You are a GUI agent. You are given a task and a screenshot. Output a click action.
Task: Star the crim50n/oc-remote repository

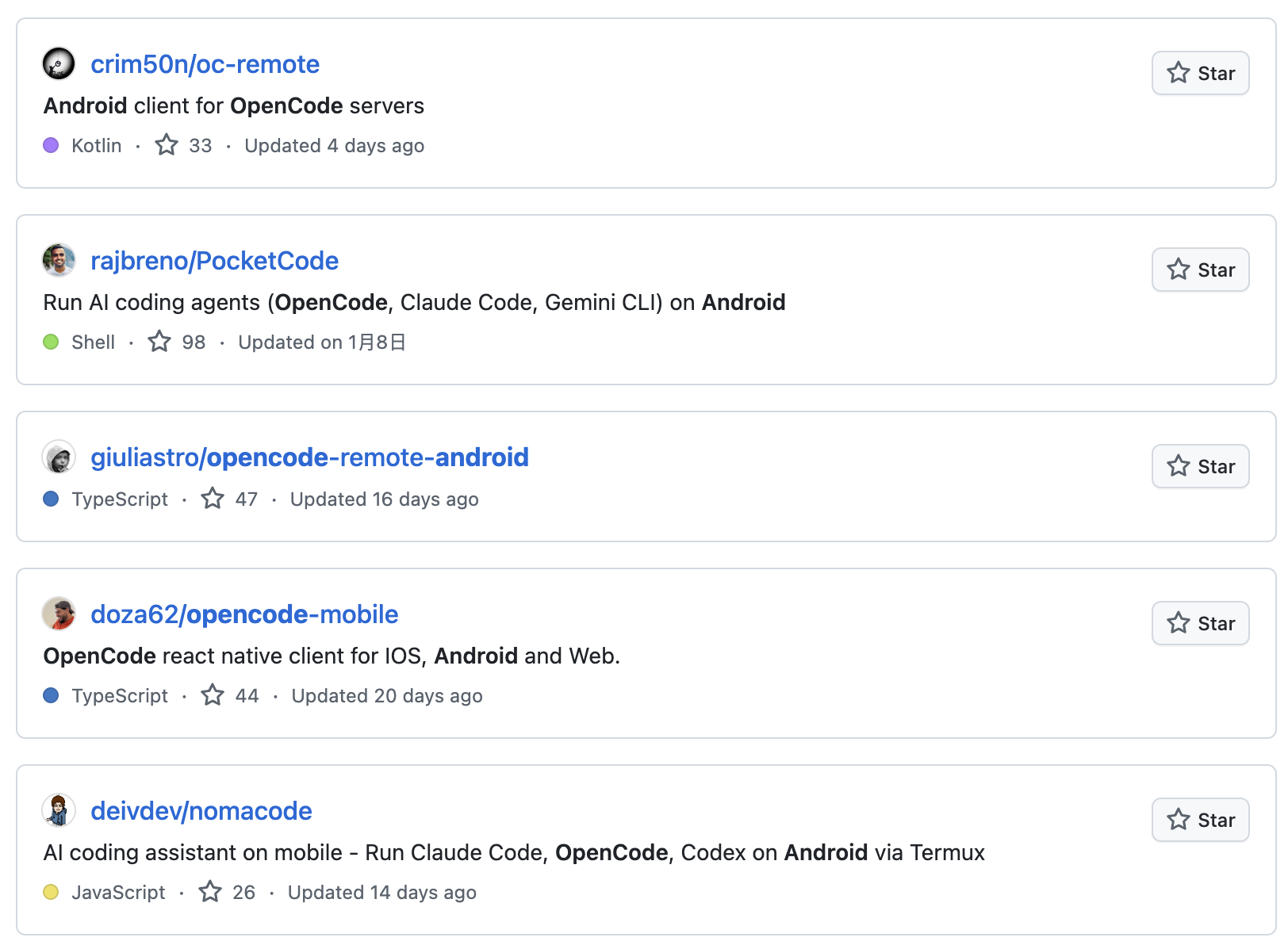[x=1200, y=74]
